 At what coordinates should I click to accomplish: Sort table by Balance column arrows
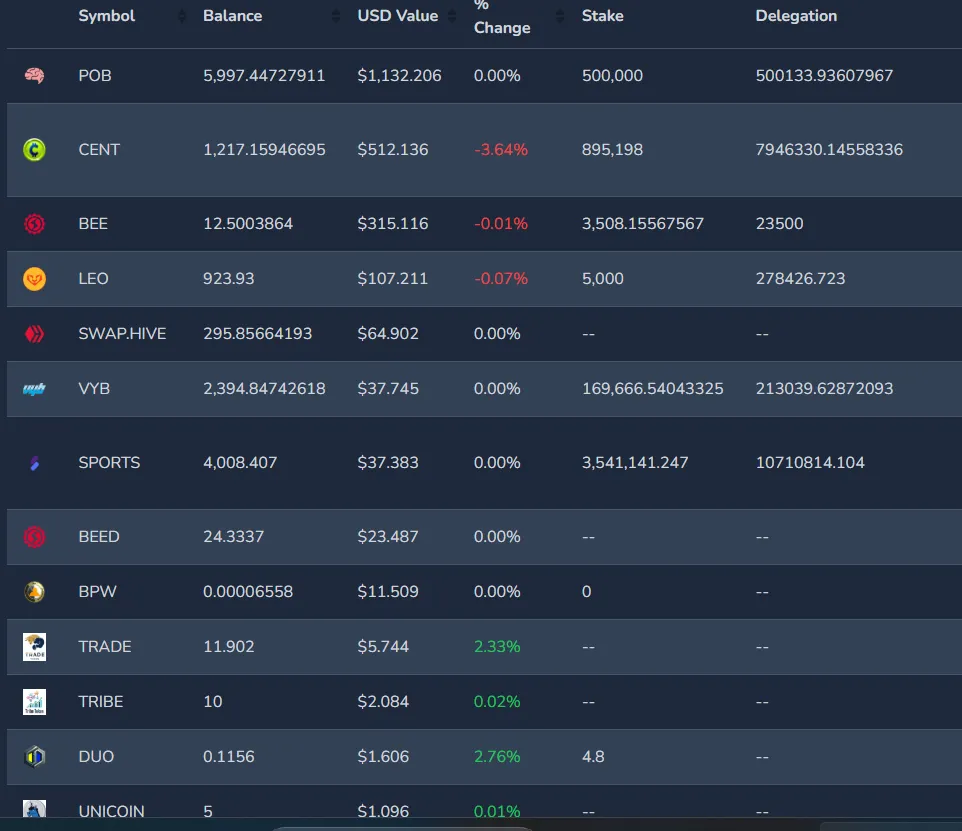pos(336,16)
